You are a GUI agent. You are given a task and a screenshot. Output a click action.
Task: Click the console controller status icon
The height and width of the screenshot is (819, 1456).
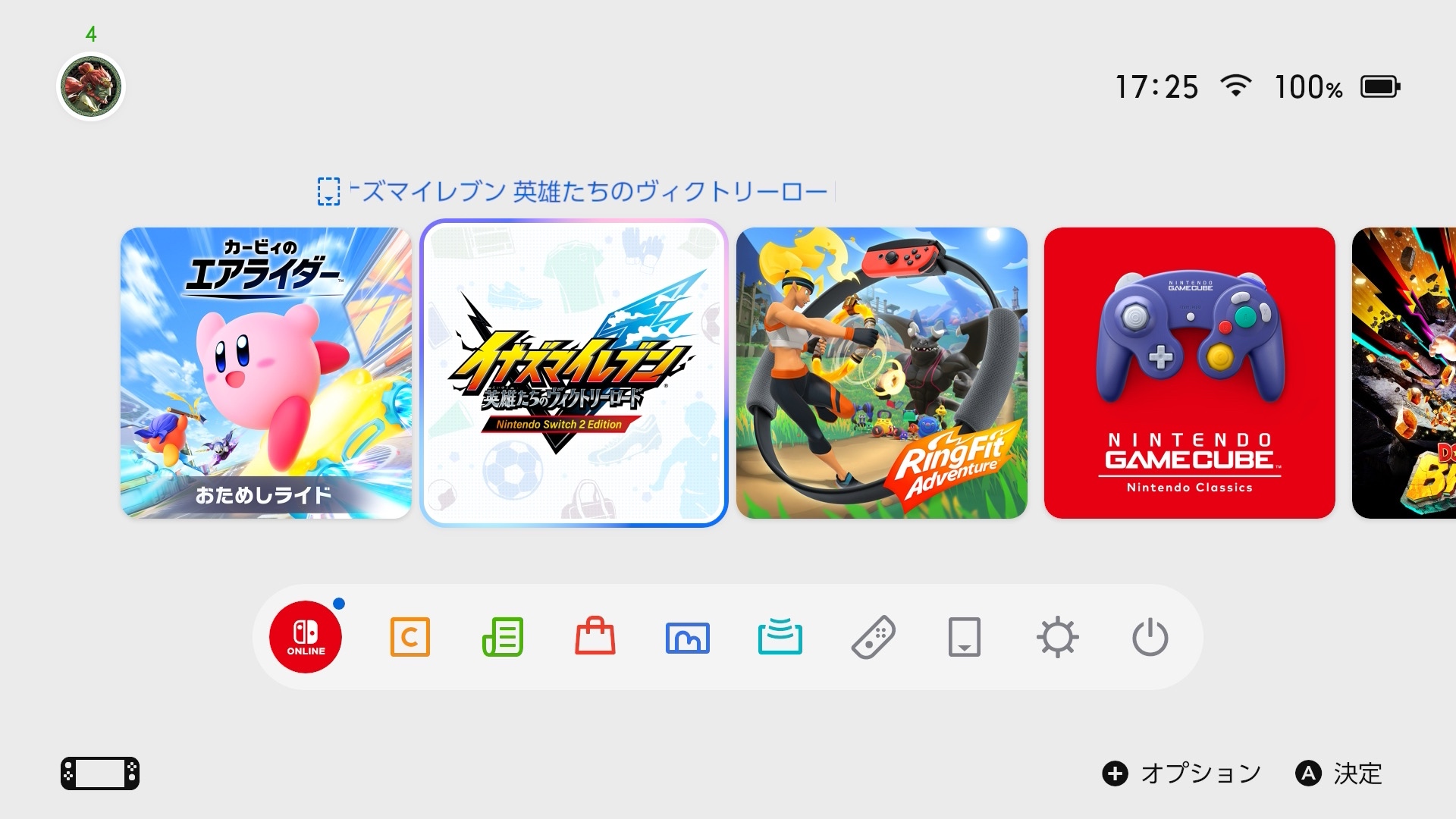pos(100,773)
